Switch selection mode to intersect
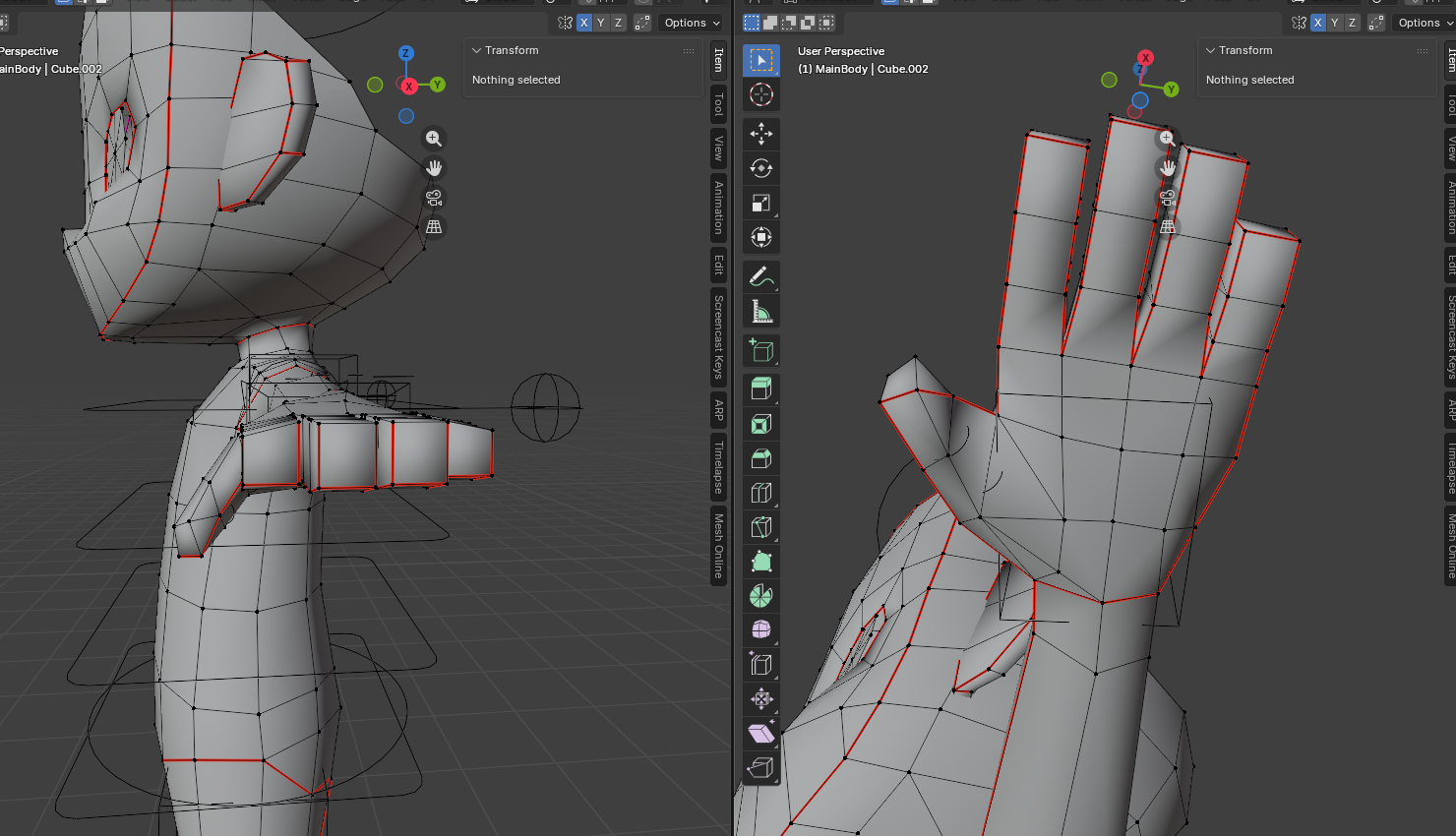 tap(826, 23)
